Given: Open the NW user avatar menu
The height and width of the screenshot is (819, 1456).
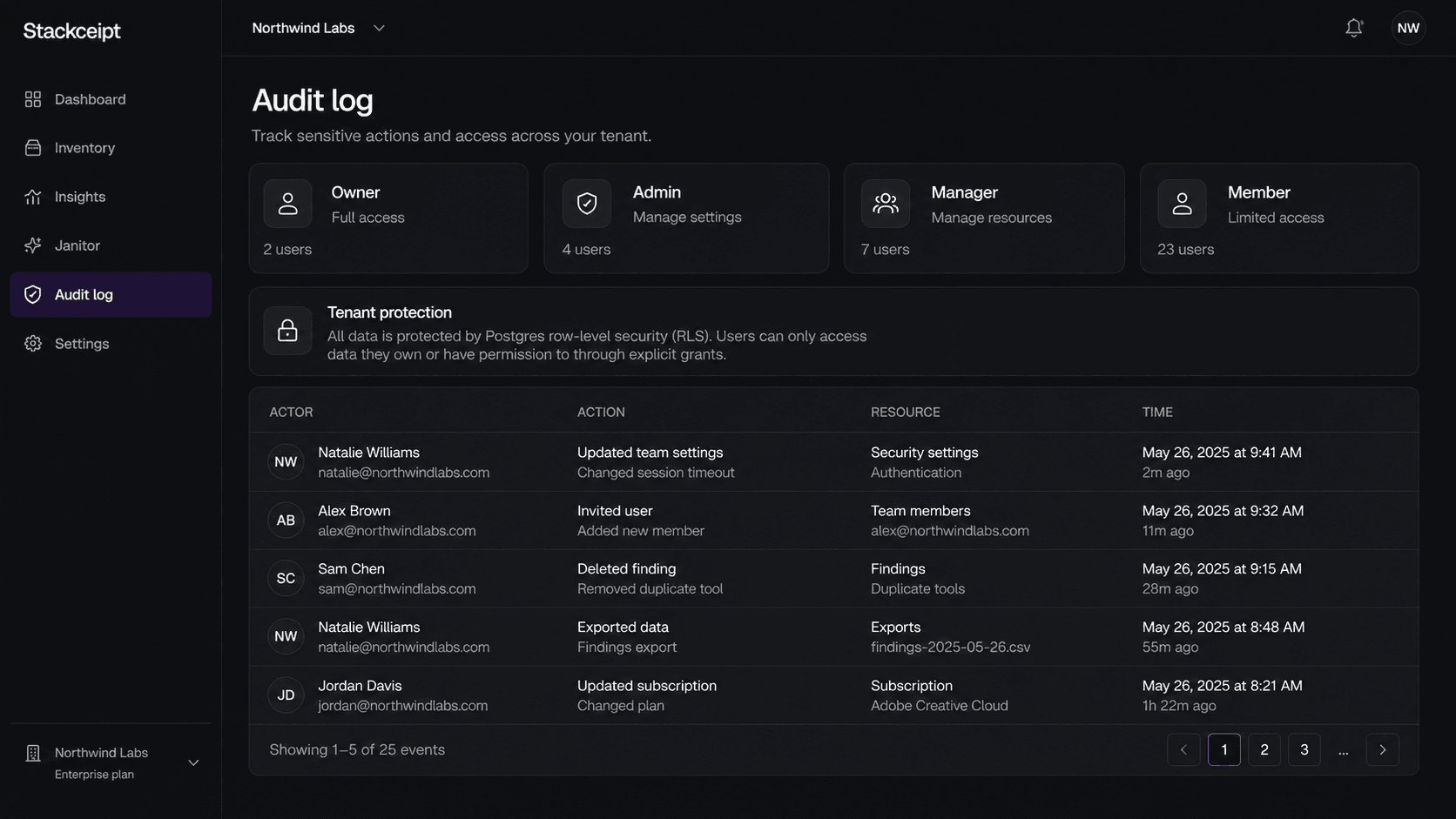Looking at the screenshot, I should [1408, 28].
